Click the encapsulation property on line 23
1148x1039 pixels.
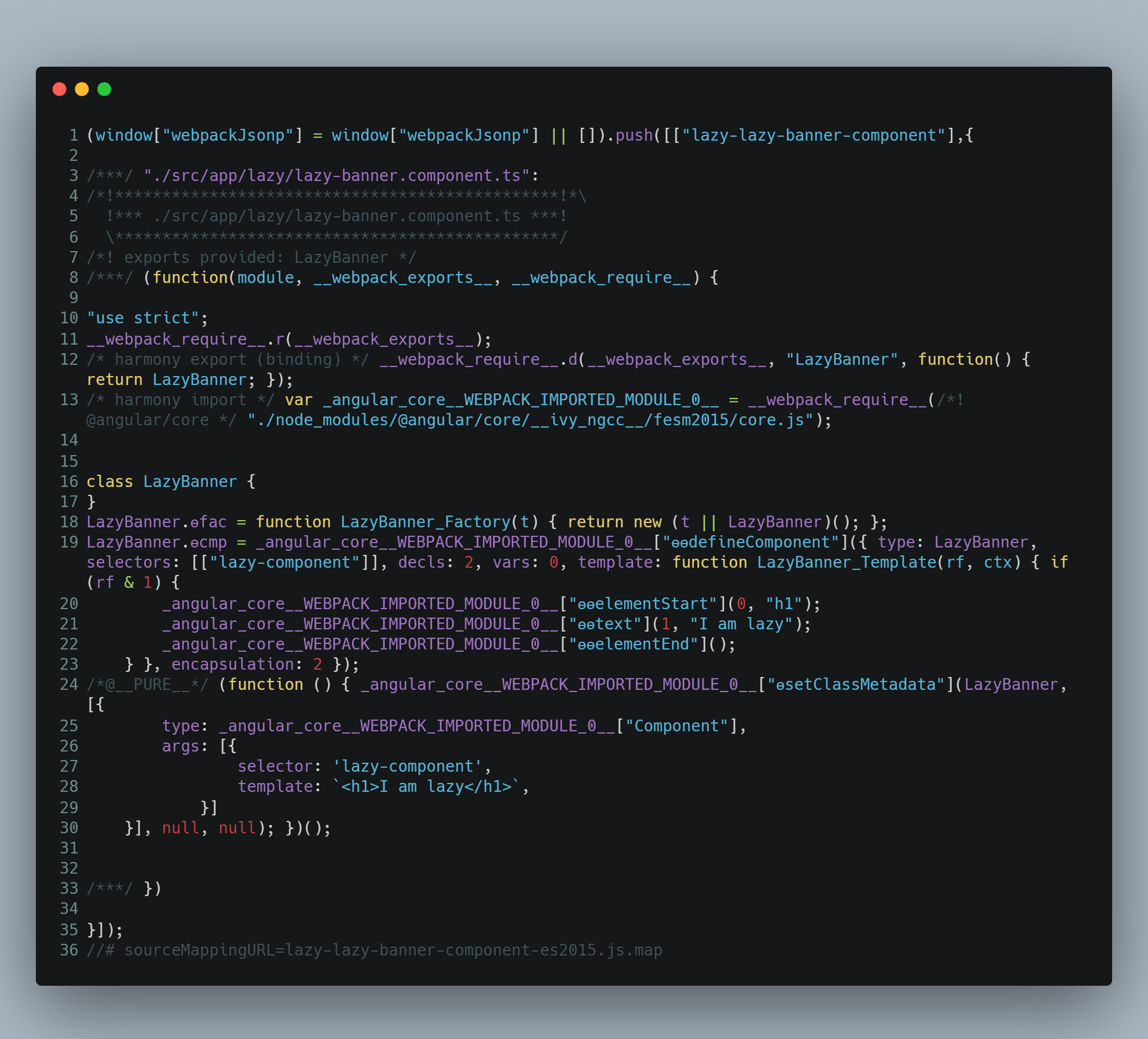[x=232, y=665]
